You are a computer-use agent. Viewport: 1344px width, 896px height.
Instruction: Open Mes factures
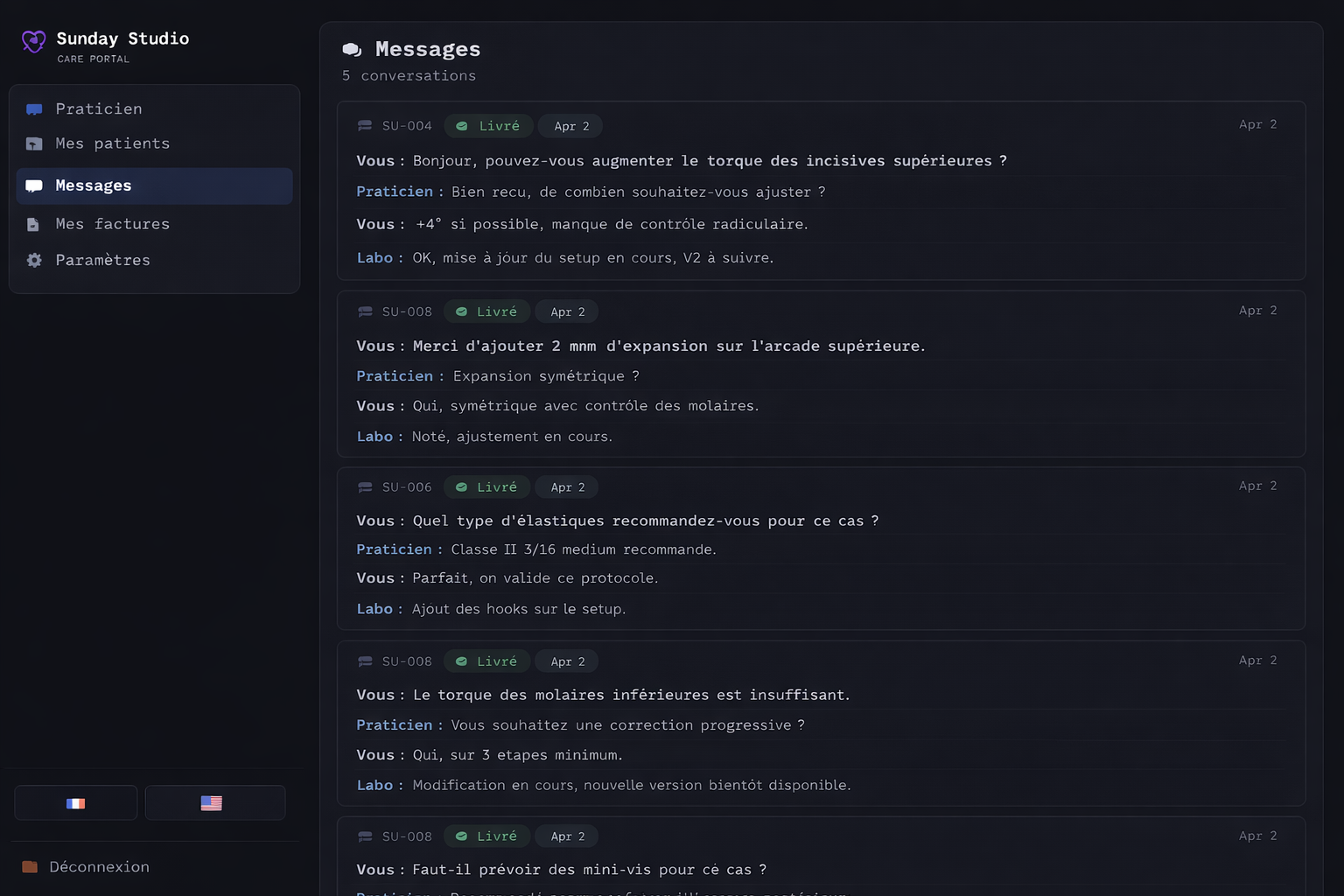154,224
